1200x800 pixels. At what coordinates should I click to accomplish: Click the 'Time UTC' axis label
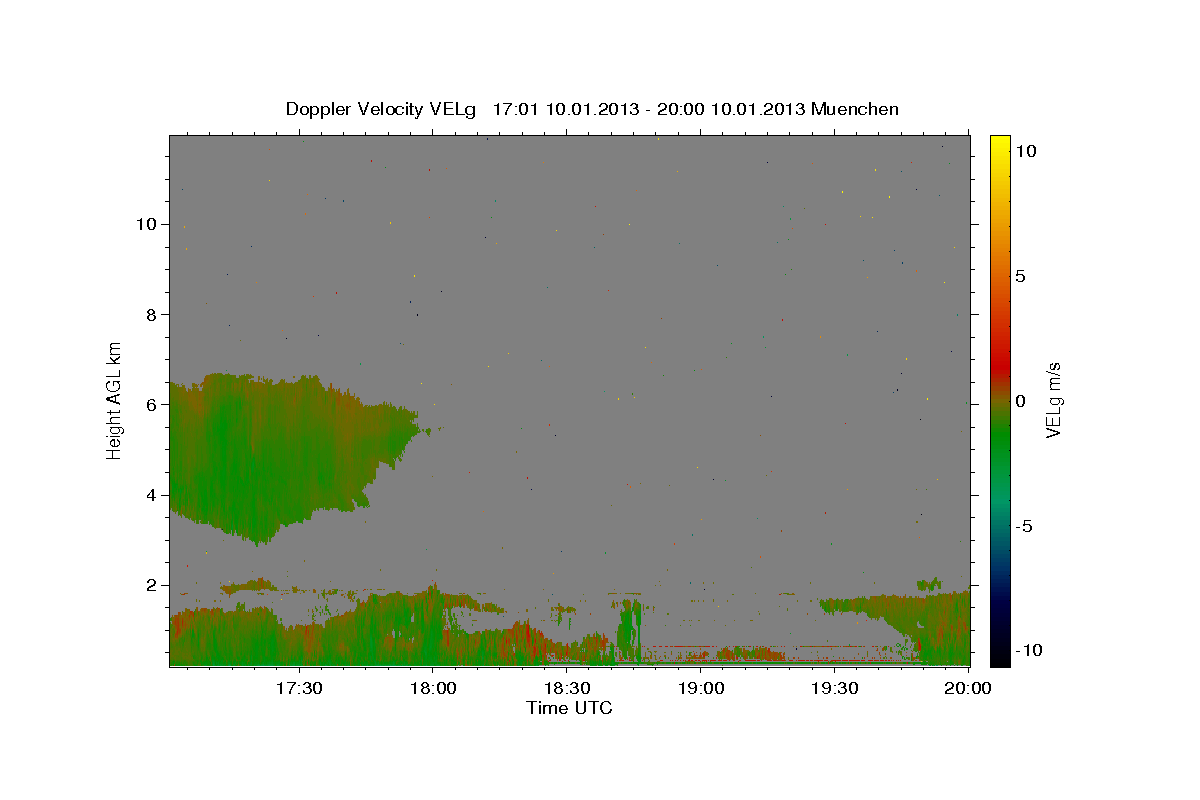[x=569, y=708]
